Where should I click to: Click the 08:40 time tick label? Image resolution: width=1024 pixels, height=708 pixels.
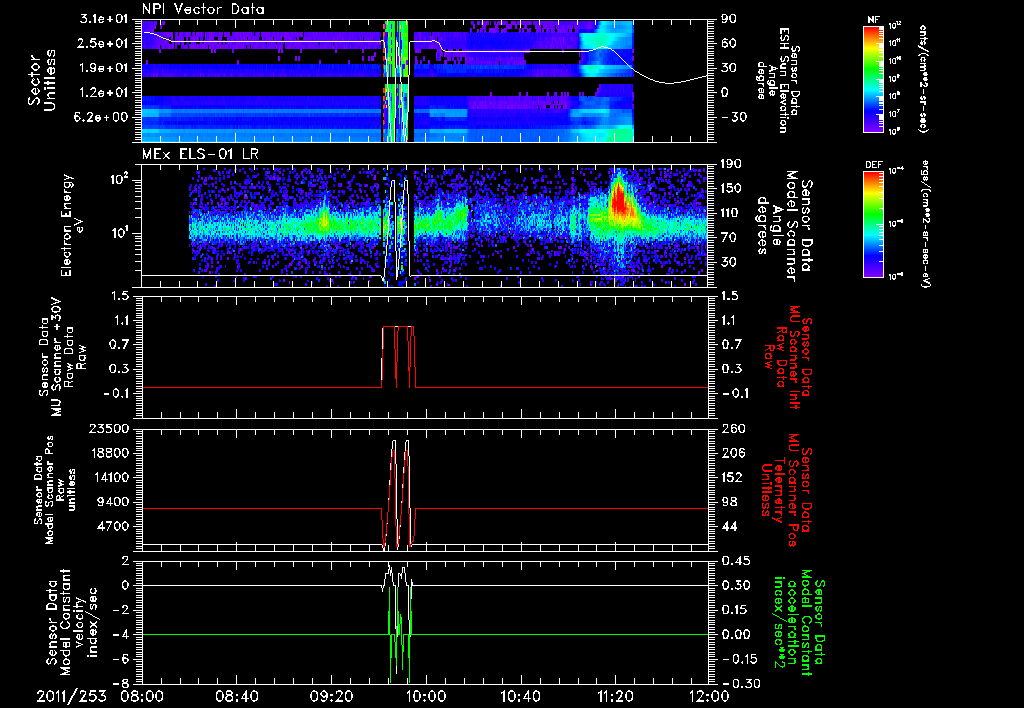point(236,696)
